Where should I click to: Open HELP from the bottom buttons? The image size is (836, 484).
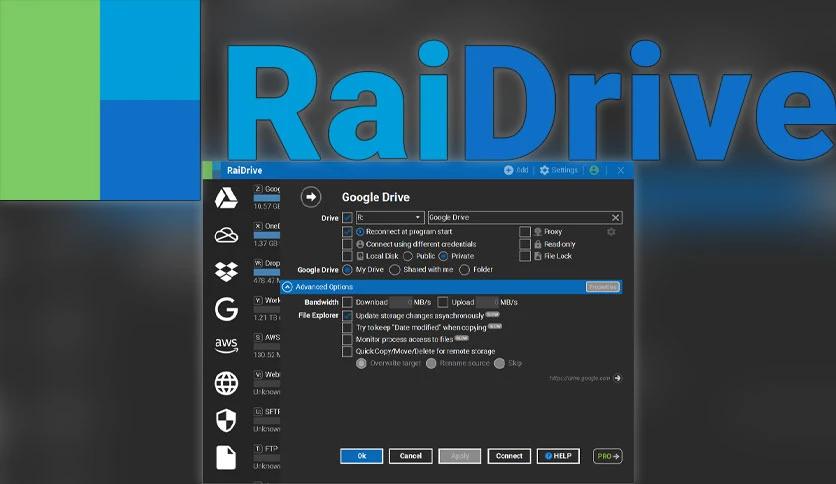point(558,456)
